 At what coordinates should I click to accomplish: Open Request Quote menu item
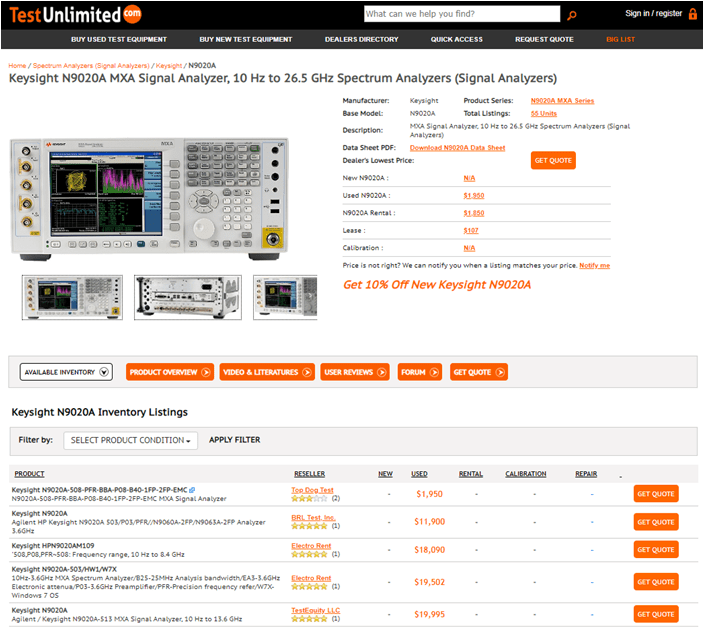(544, 40)
